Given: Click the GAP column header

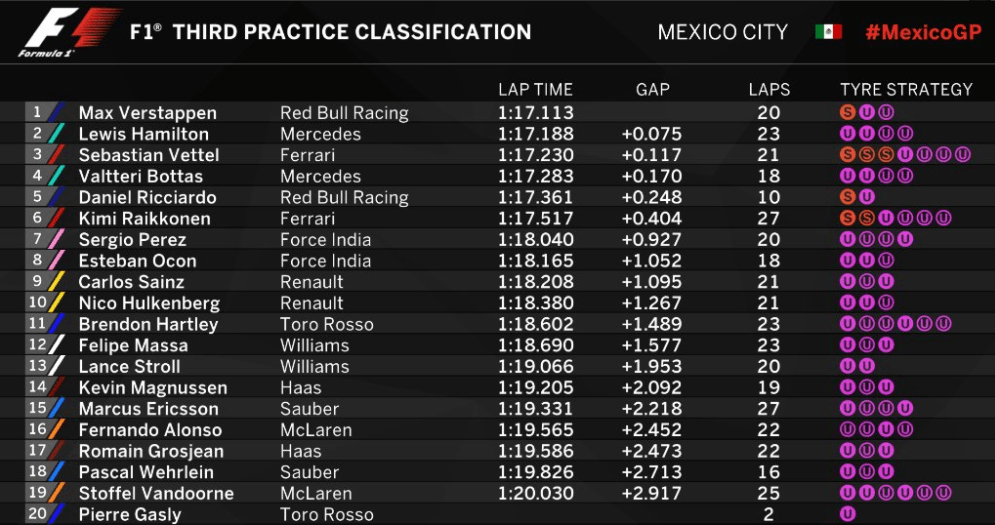Looking at the screenshot, I should (x=652, y=90).
